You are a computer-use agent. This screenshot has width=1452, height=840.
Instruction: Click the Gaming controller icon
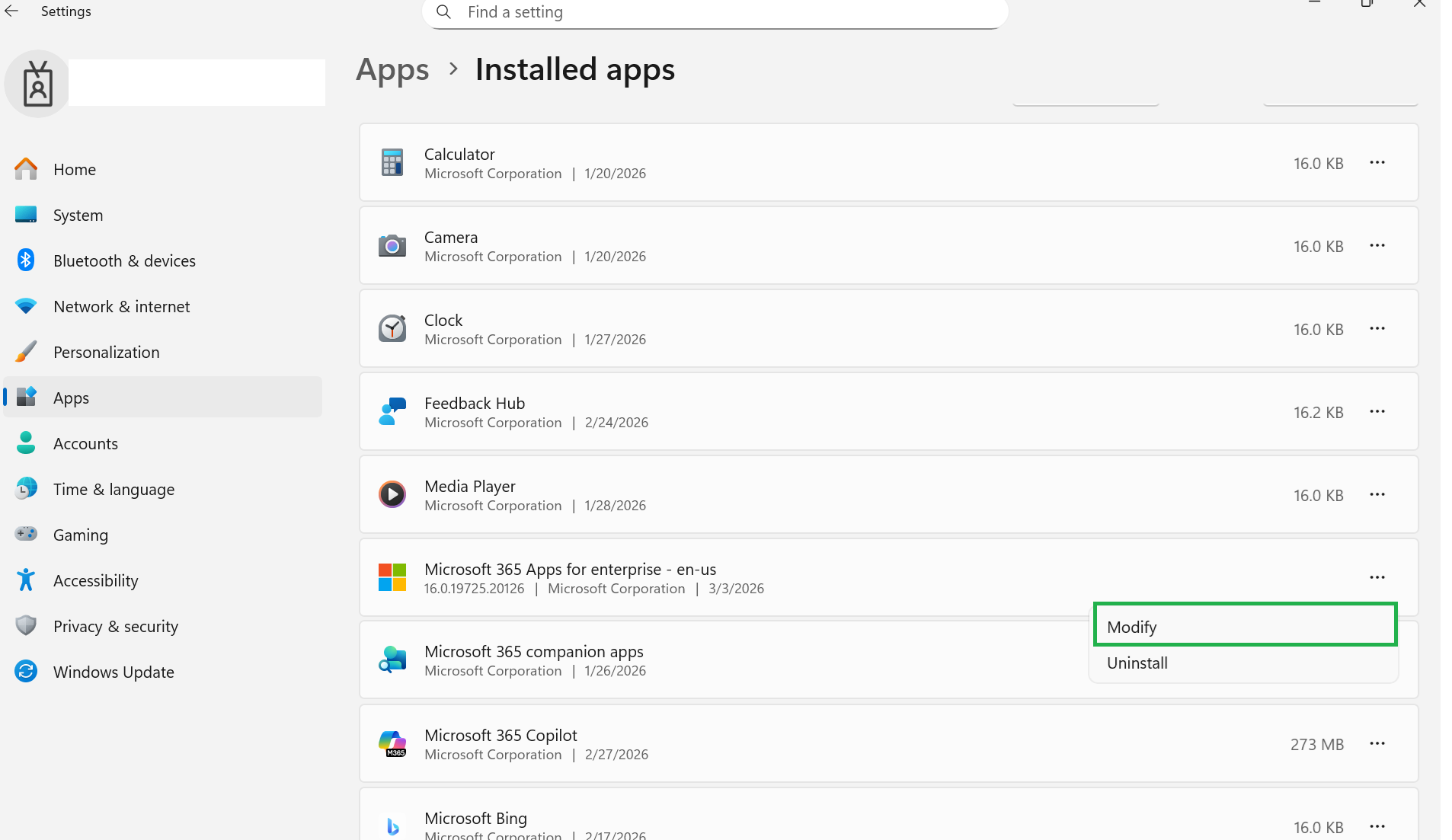coord(26,535)
